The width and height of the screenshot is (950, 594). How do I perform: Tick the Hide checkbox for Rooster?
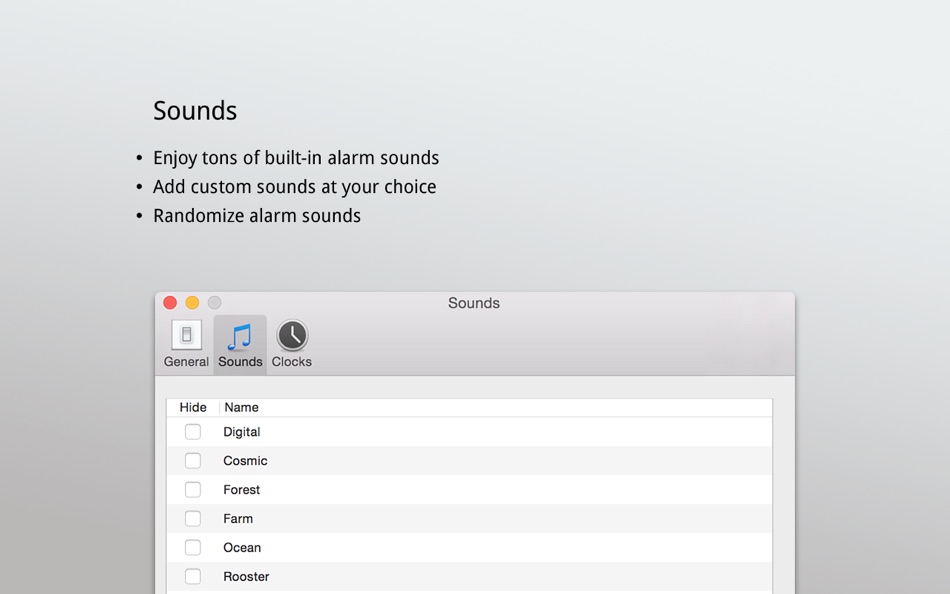click(x=193, y=576)
